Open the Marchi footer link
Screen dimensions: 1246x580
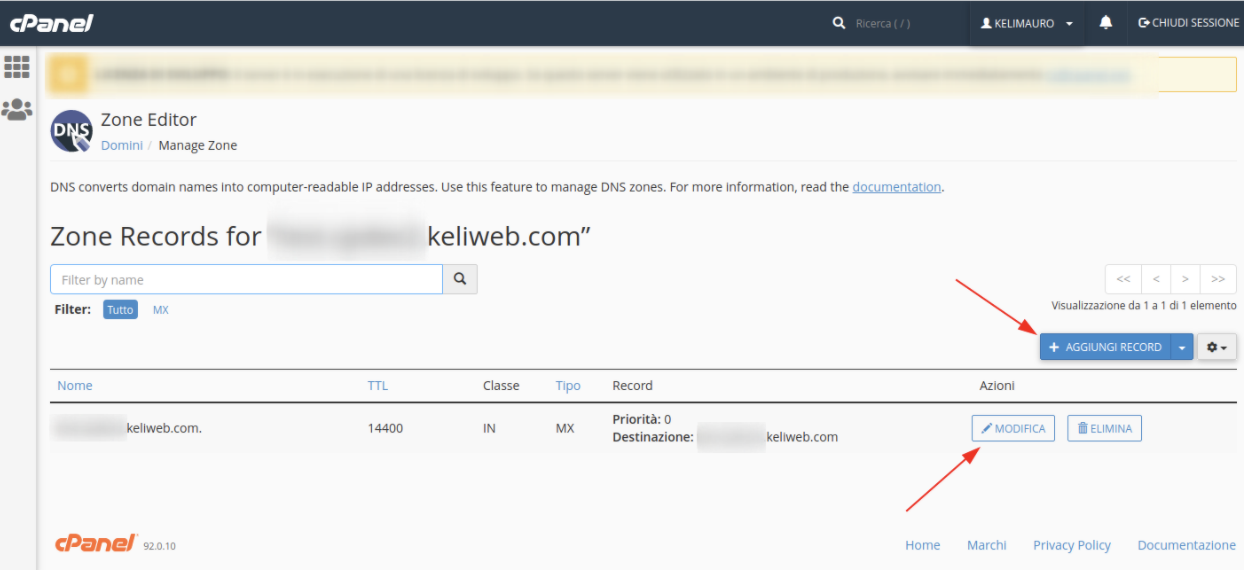coord(986,545)
